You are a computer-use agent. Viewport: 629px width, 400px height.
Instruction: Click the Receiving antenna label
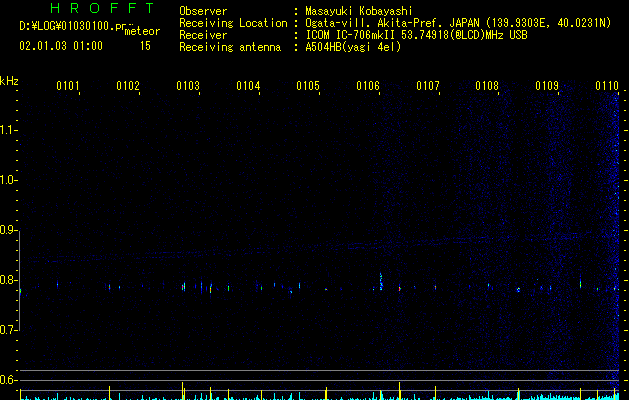[x=230, y=47]
